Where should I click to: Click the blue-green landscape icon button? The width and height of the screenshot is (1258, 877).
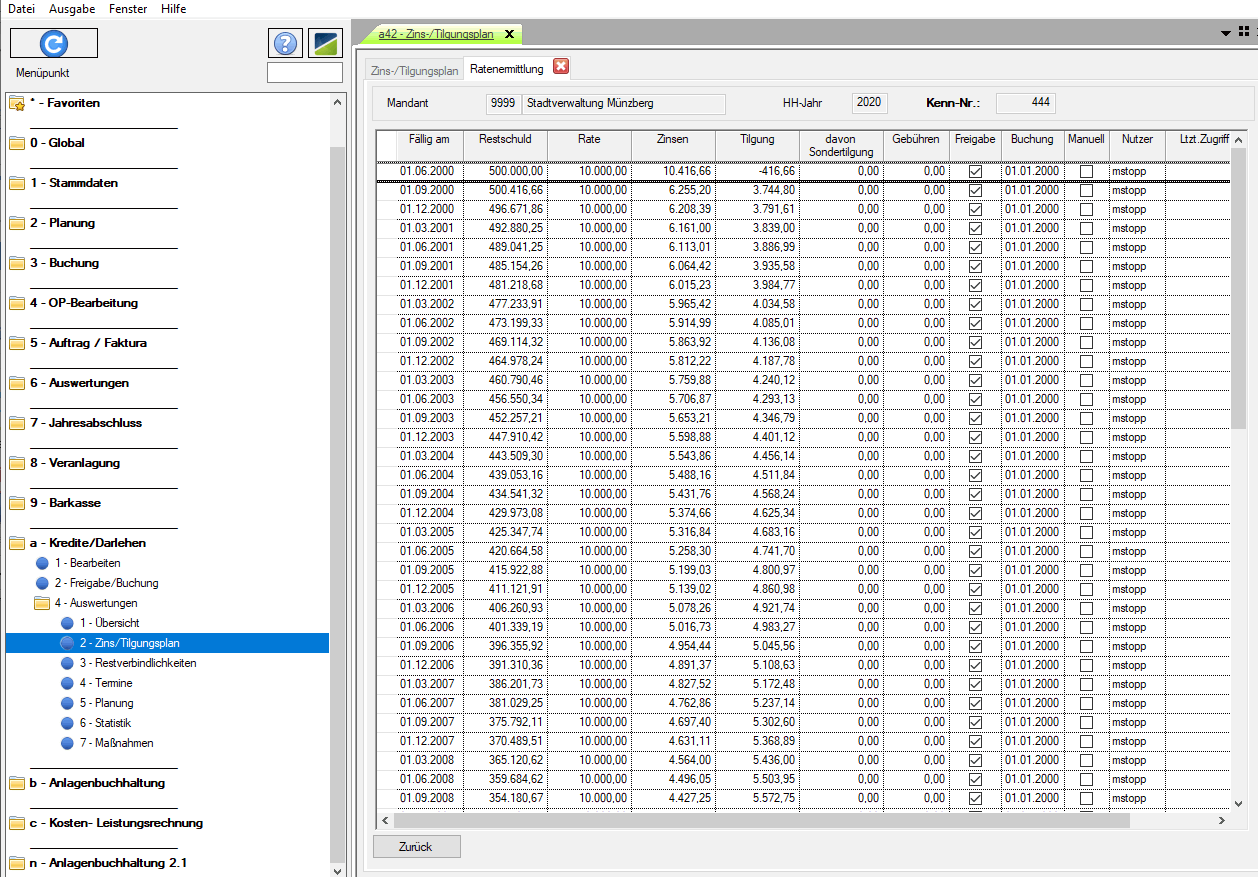[x=325, y=43]
